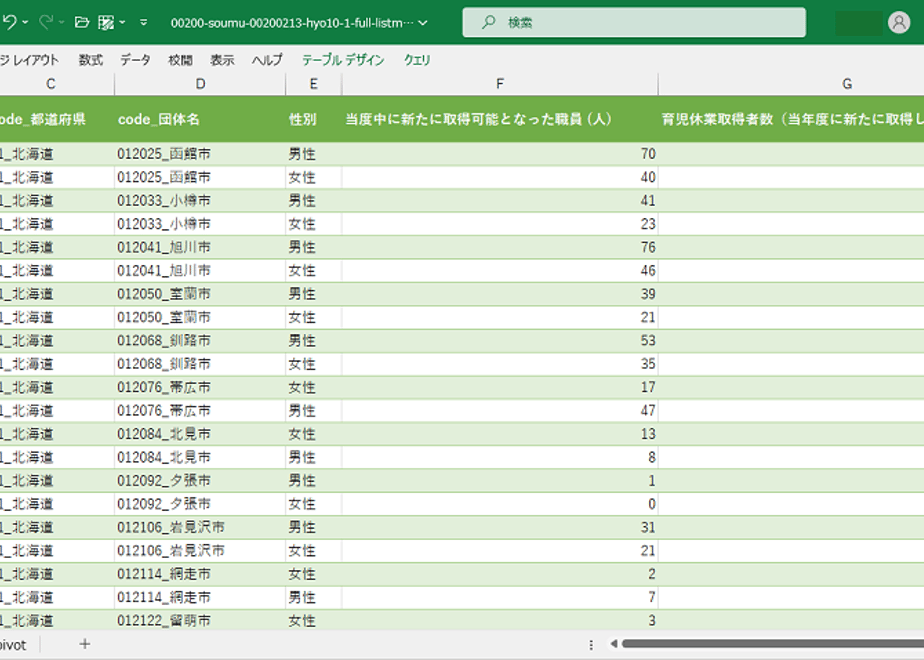924x660 pixels.
Task: Click the cell with value 53
Action: point(500,341)
